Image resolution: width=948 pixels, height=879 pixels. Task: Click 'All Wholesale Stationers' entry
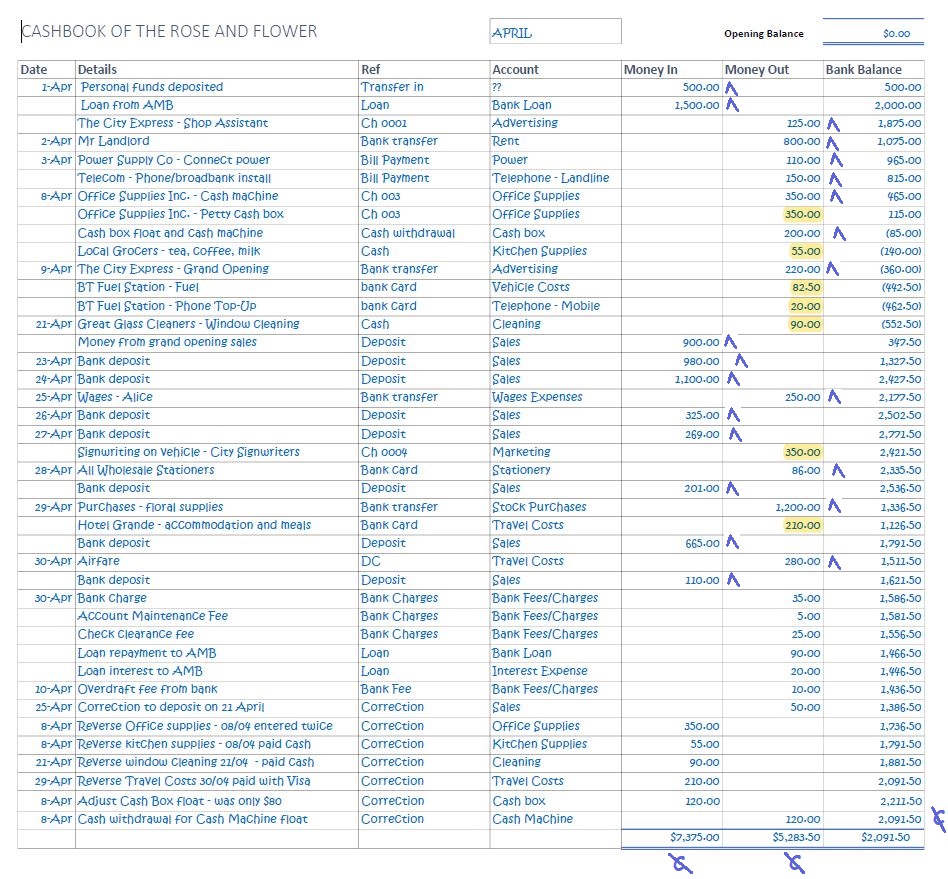coord(146,470)
